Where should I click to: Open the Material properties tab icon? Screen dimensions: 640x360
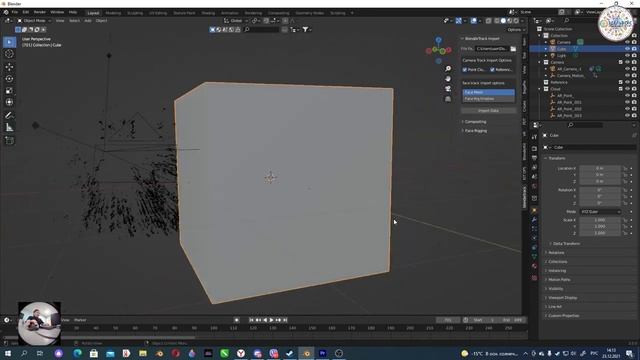coord(534,267)
